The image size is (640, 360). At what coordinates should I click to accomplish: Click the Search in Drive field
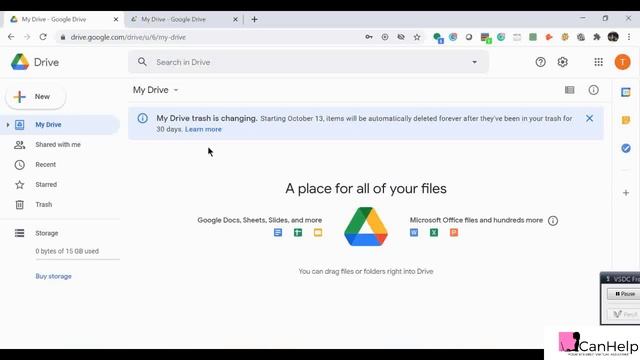pos(308,62)
